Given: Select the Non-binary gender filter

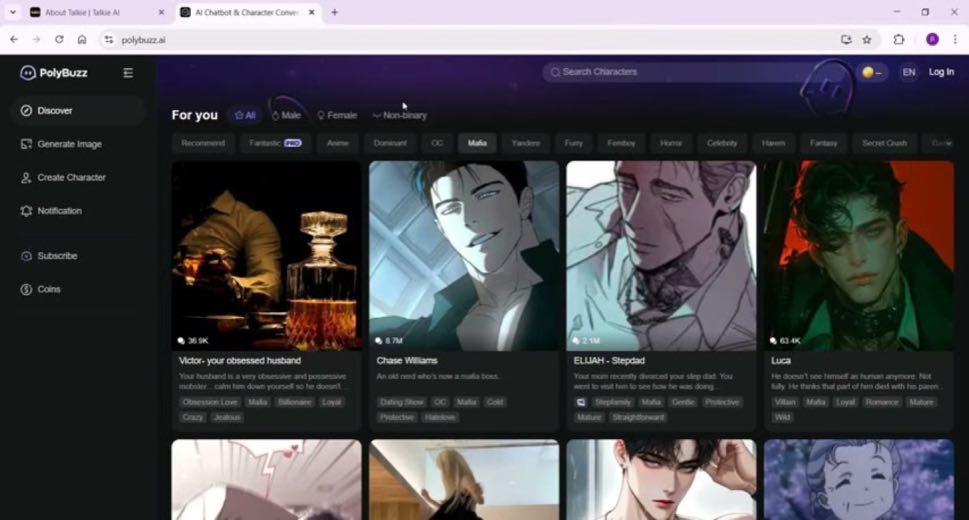Looking at the screenshot, I should click(400, 115).
